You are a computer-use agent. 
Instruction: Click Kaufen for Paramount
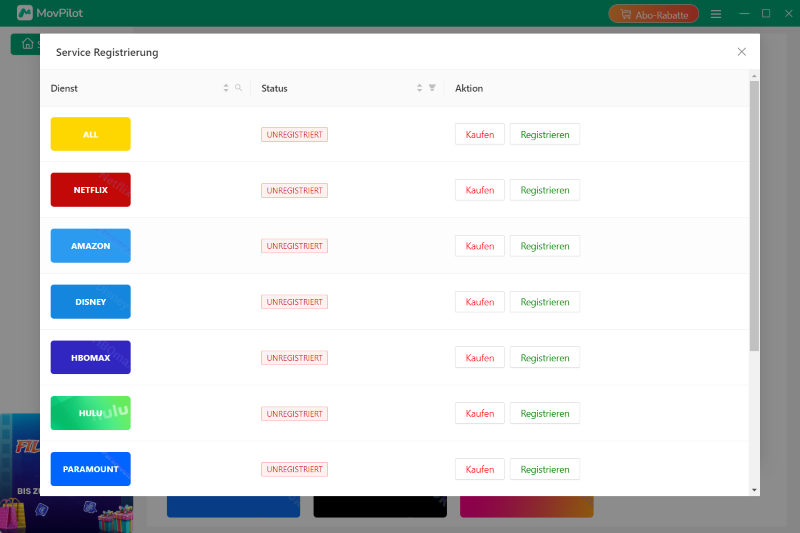(x=480, y=469)
